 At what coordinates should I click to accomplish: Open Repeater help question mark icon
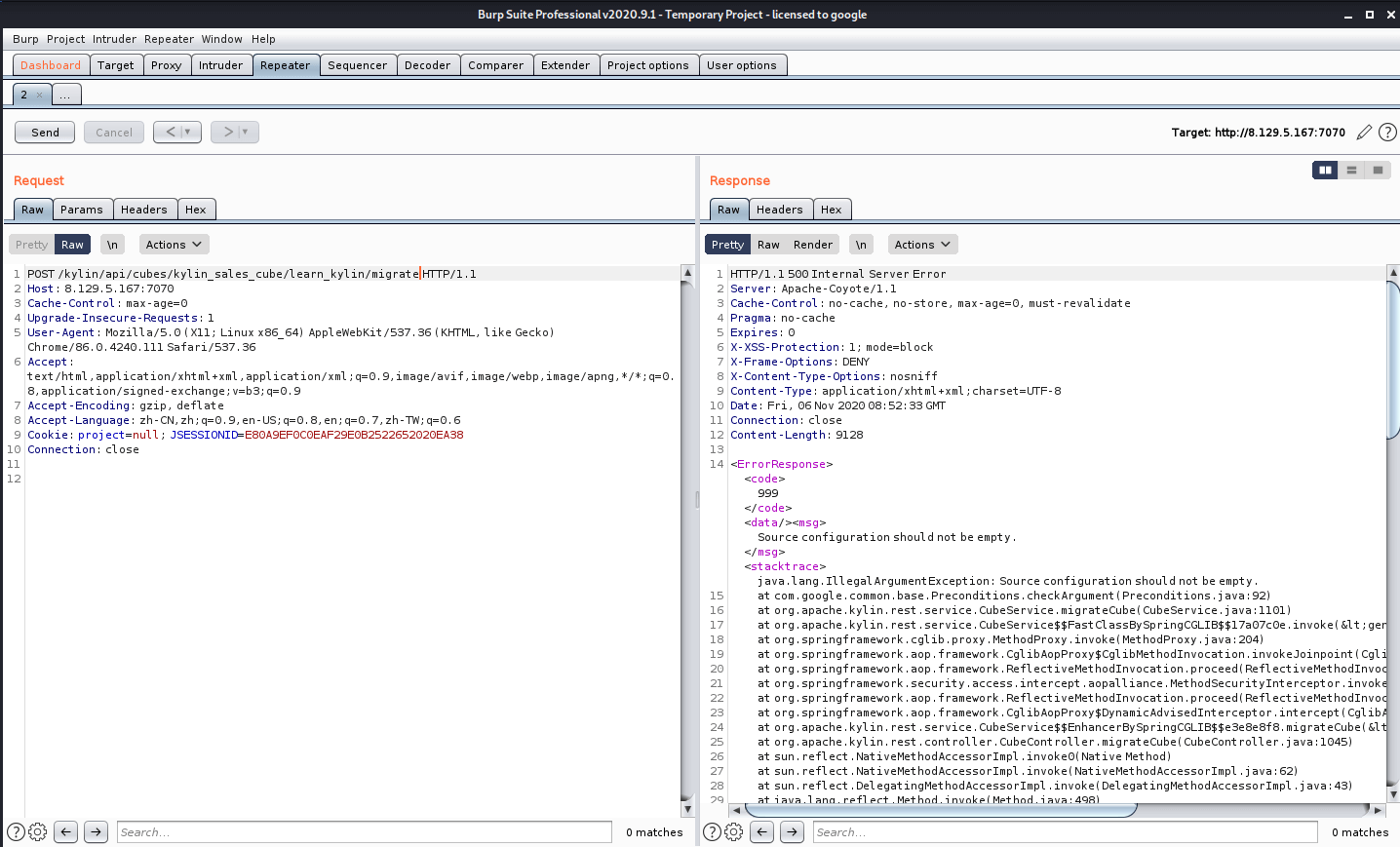click(x=1387, y=133)
